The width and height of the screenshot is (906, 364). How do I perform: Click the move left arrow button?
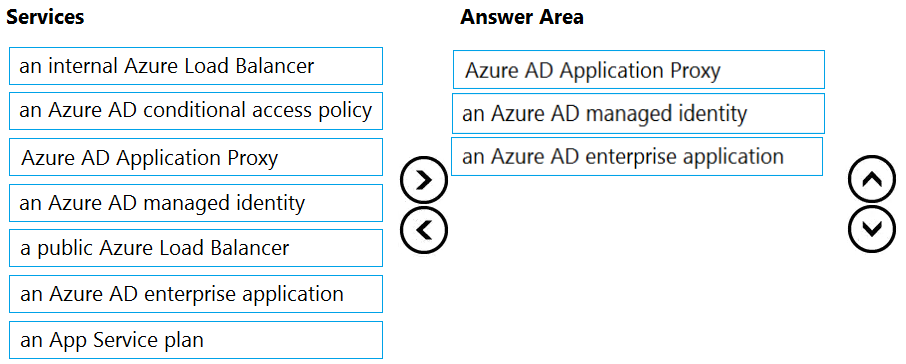click(x=424, y=230)
